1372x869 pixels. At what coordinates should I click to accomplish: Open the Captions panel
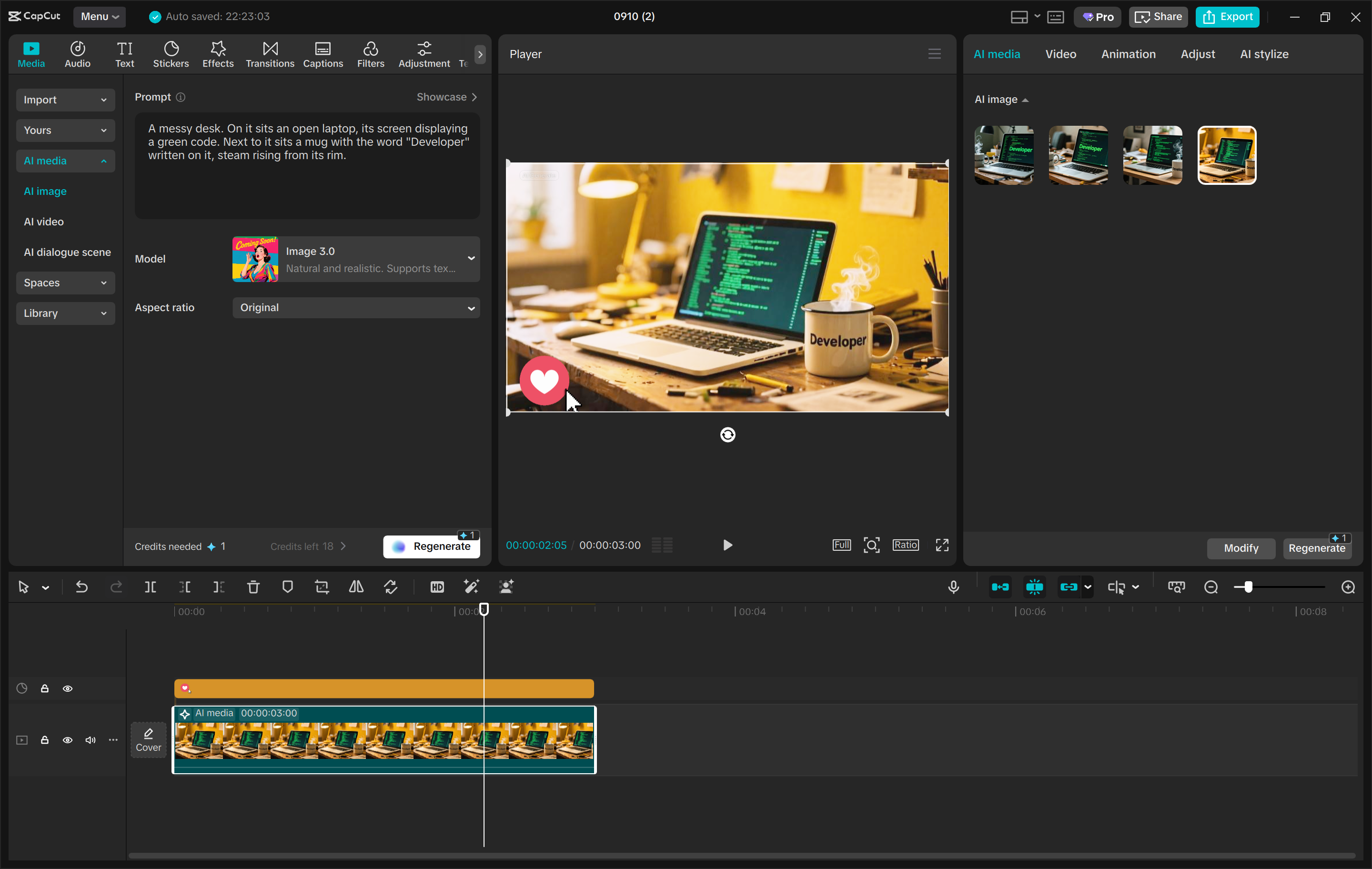coord(323,55)
